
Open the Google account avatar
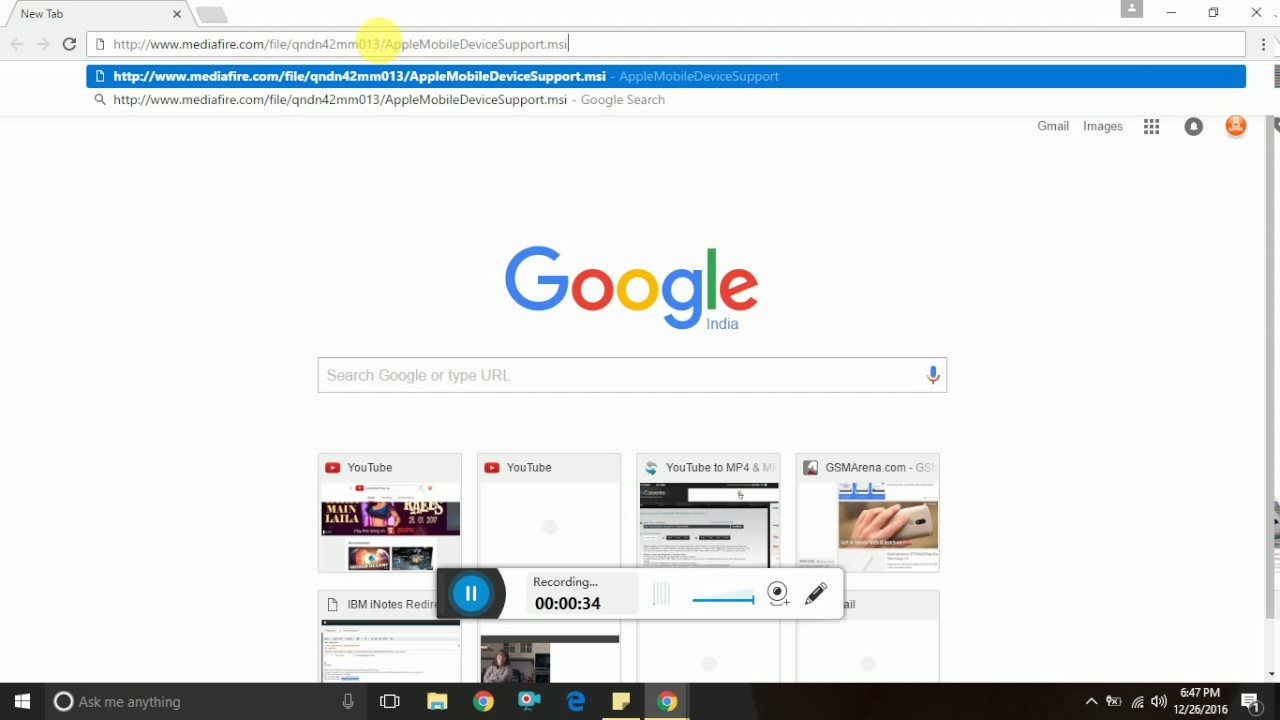pyautogui.click(x=1236, y=126)
